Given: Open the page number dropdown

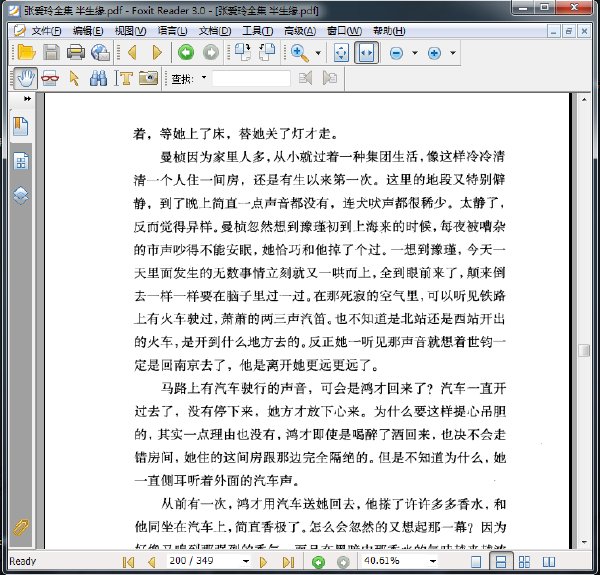Looking at the screenshot, I should 246,561.
